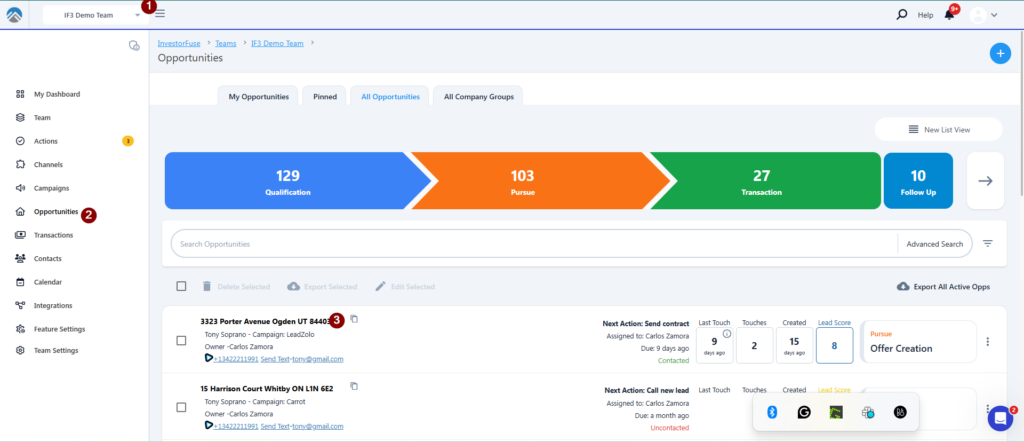
Task: Go to My Dashboard in the sidebar
Action: point(57,94)
